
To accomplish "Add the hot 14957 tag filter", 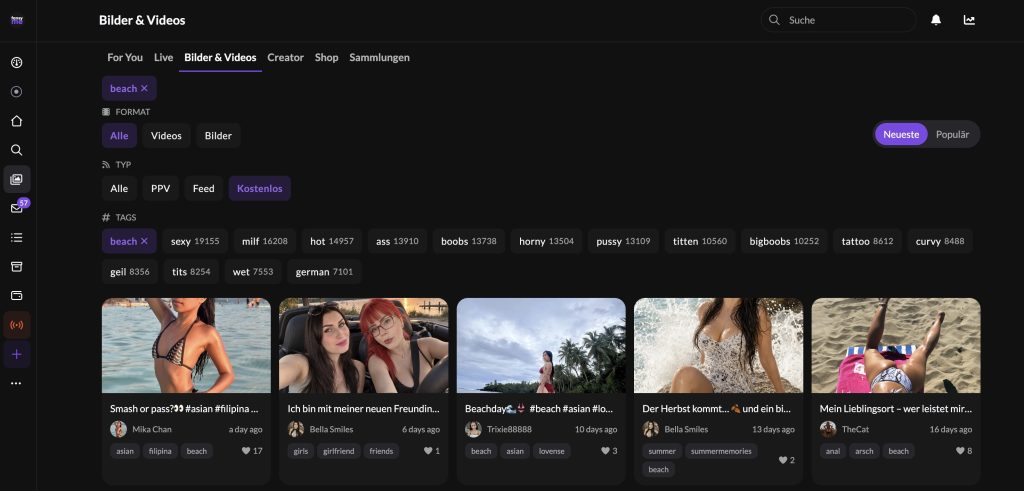I will tap(332, 242).
